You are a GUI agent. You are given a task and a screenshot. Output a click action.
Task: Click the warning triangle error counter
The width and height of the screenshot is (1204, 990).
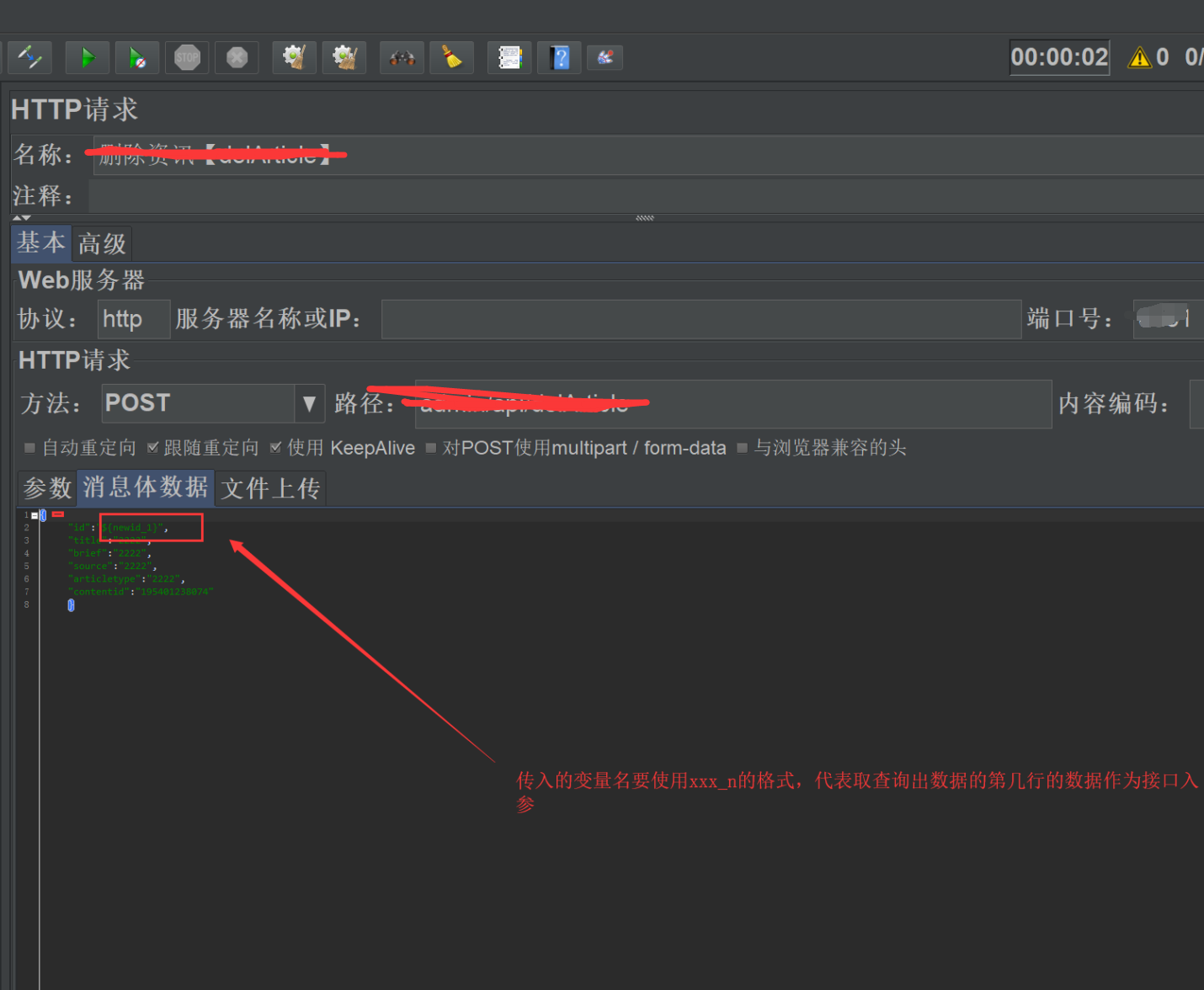pos(1141,57)
